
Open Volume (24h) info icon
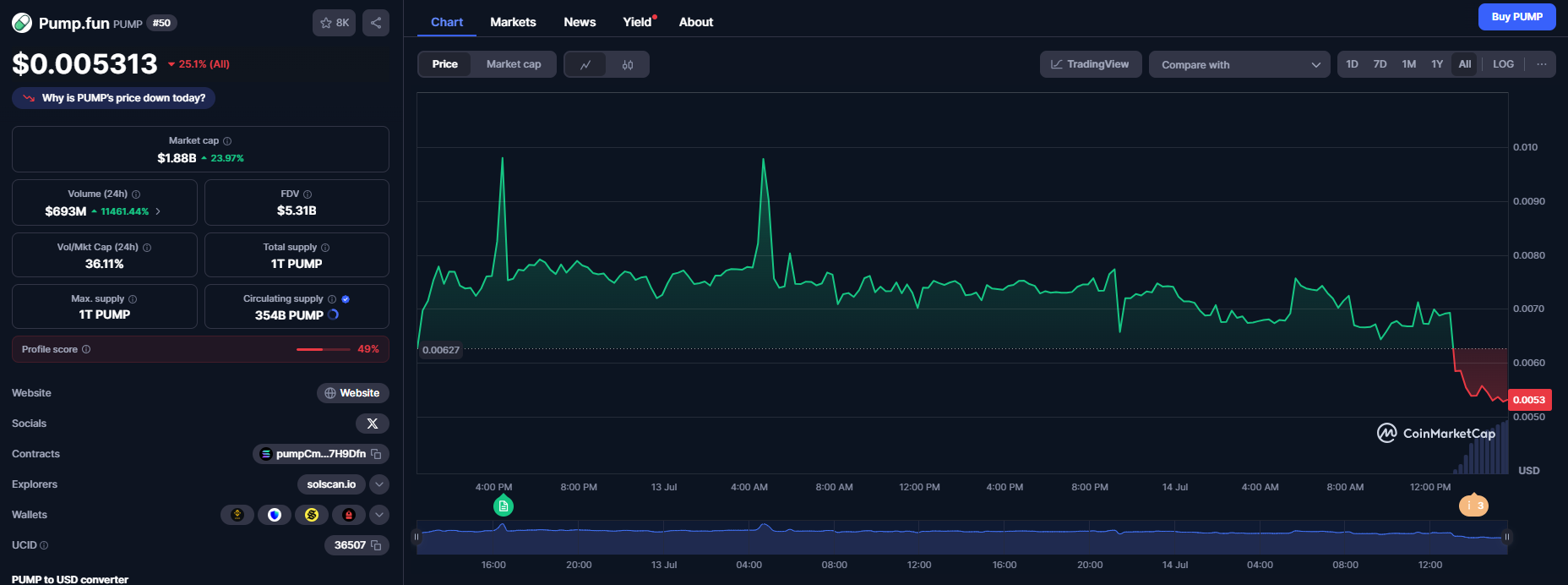click(x=136, y=194)
